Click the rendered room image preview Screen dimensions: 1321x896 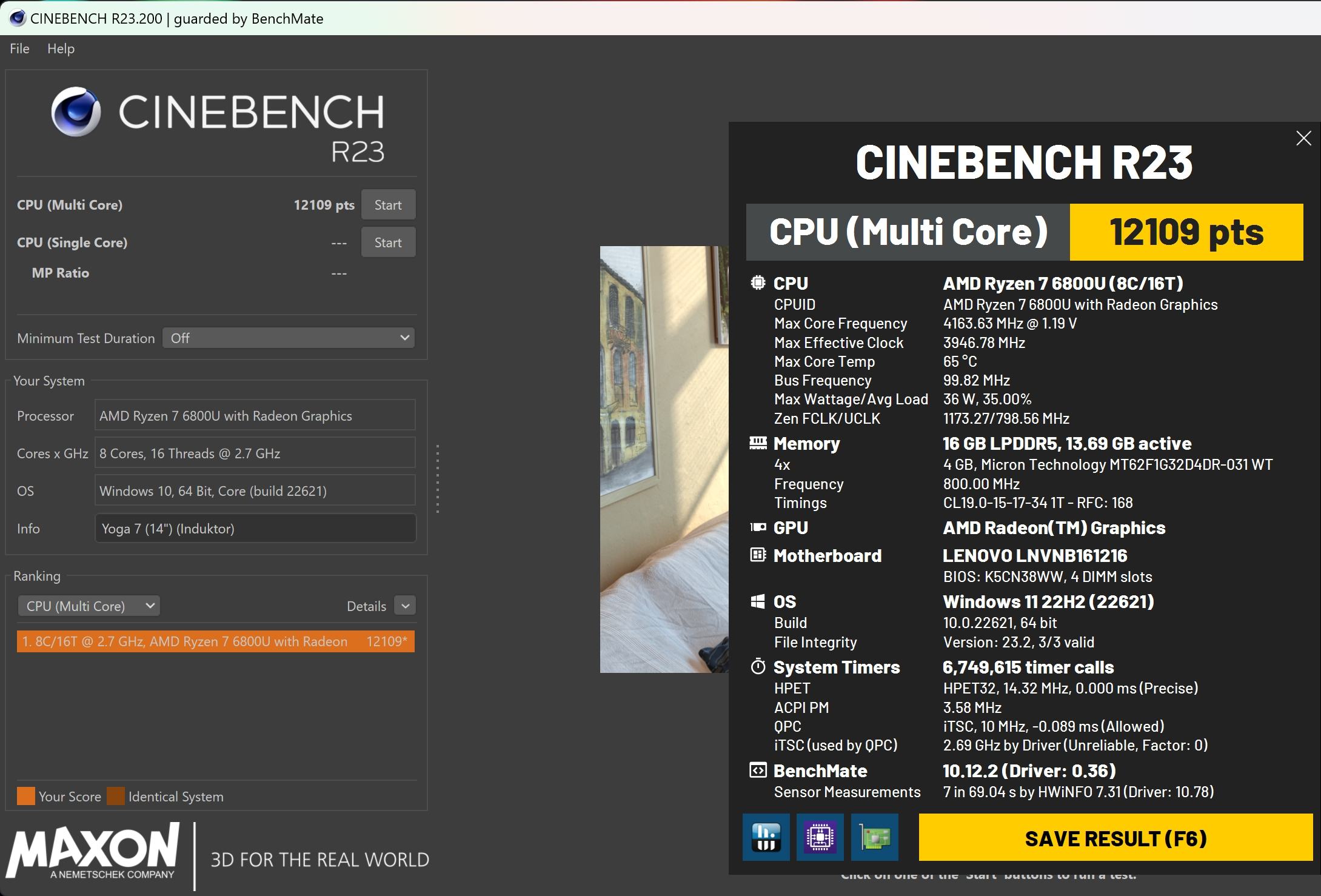(664, 459)
